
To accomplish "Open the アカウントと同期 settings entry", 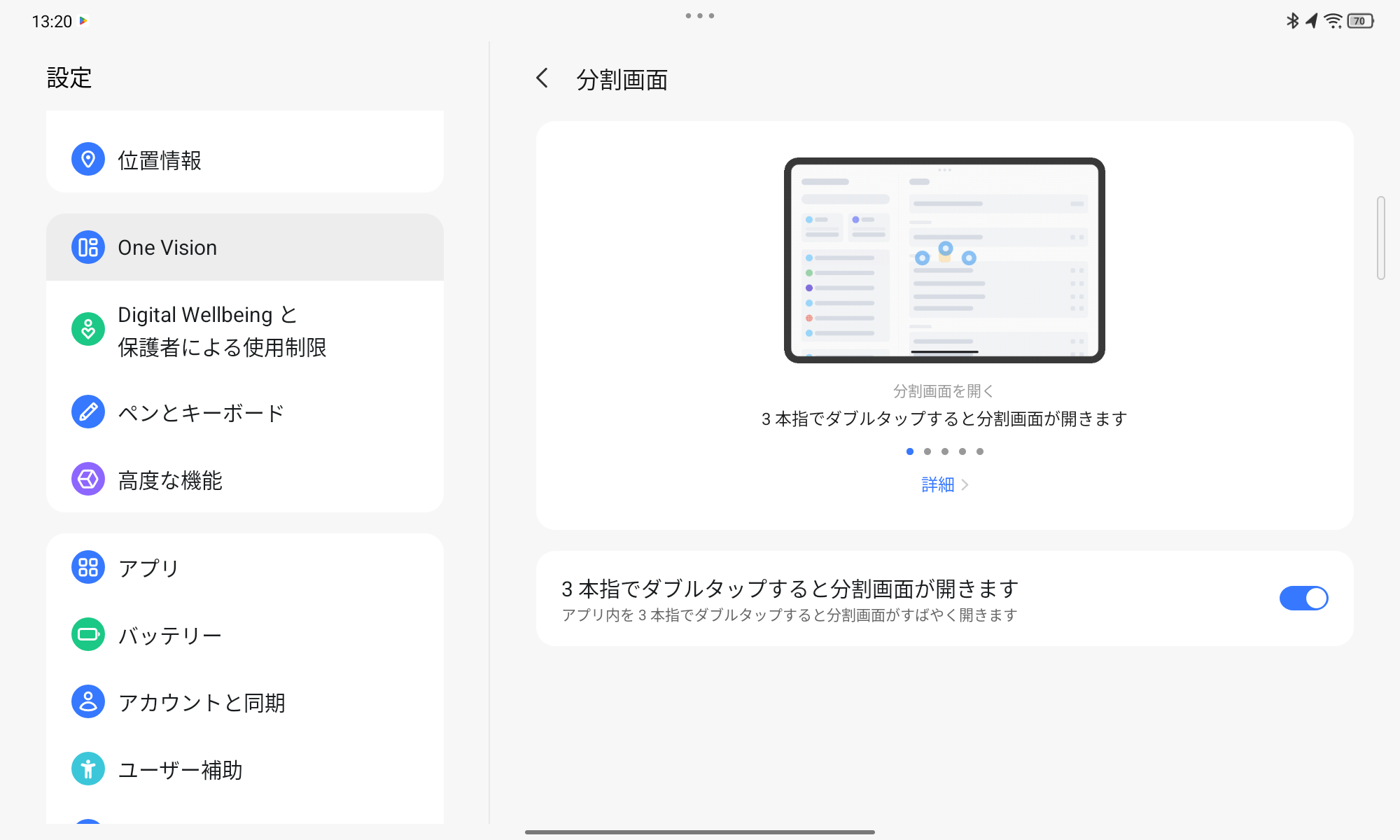I will tap(202, 702).
